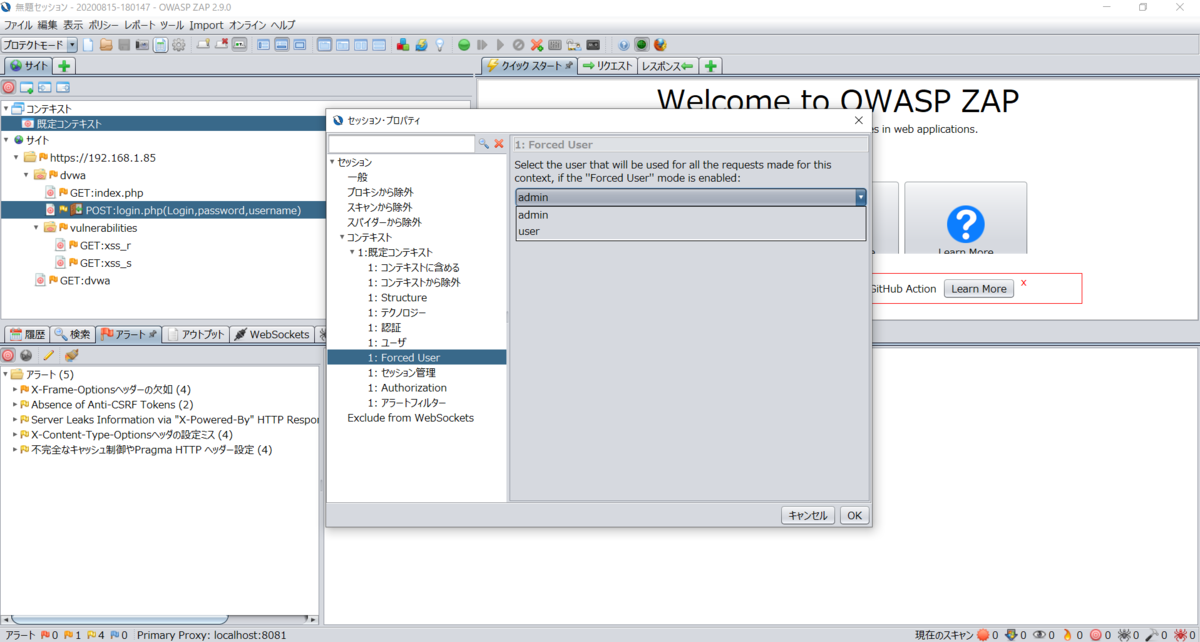Select '1: 認証' in dialog tree
This screenshot has height=642, width=1200.
384,328
